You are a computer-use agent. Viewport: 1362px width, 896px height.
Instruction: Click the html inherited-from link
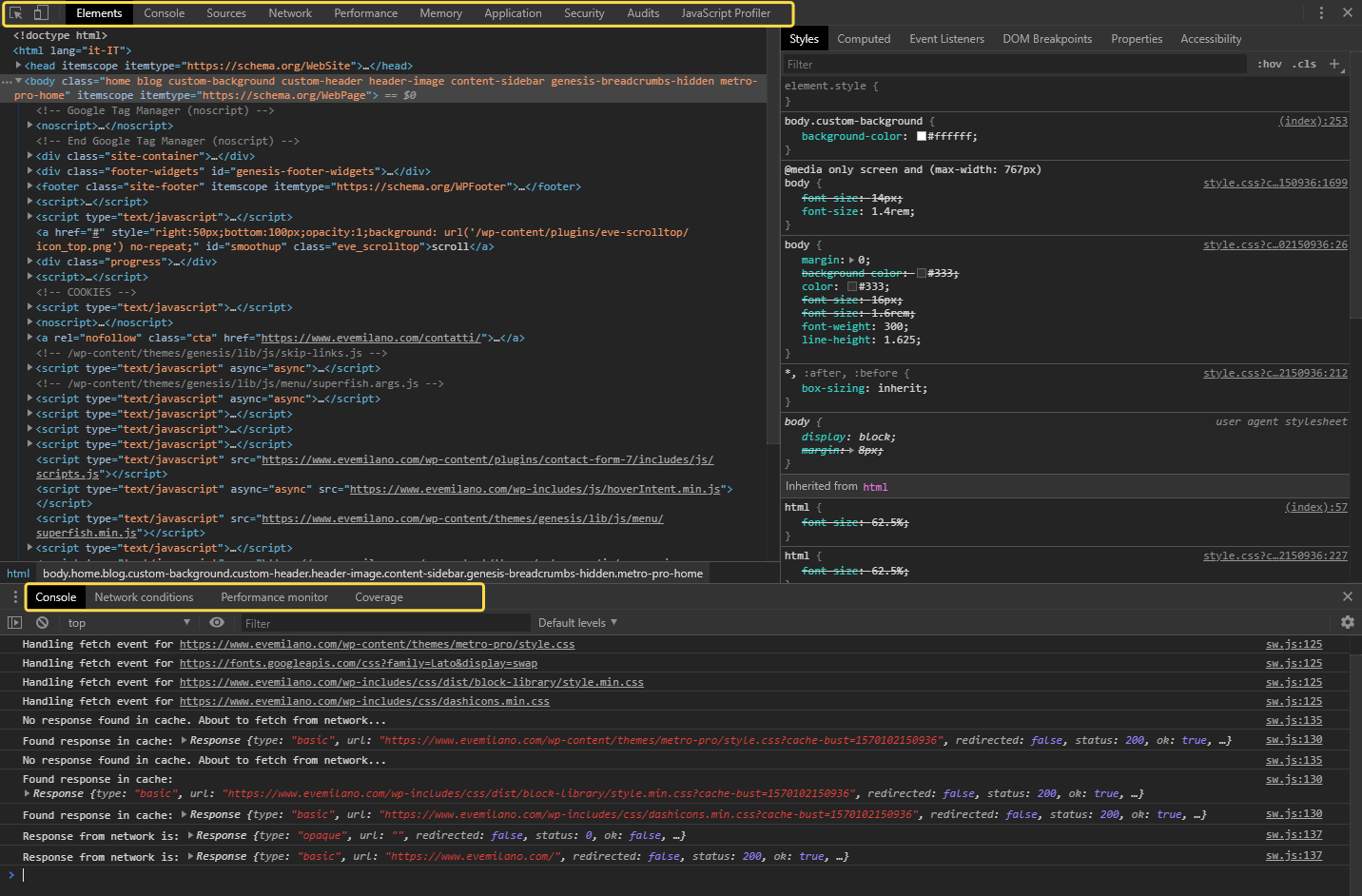point(875,486)
